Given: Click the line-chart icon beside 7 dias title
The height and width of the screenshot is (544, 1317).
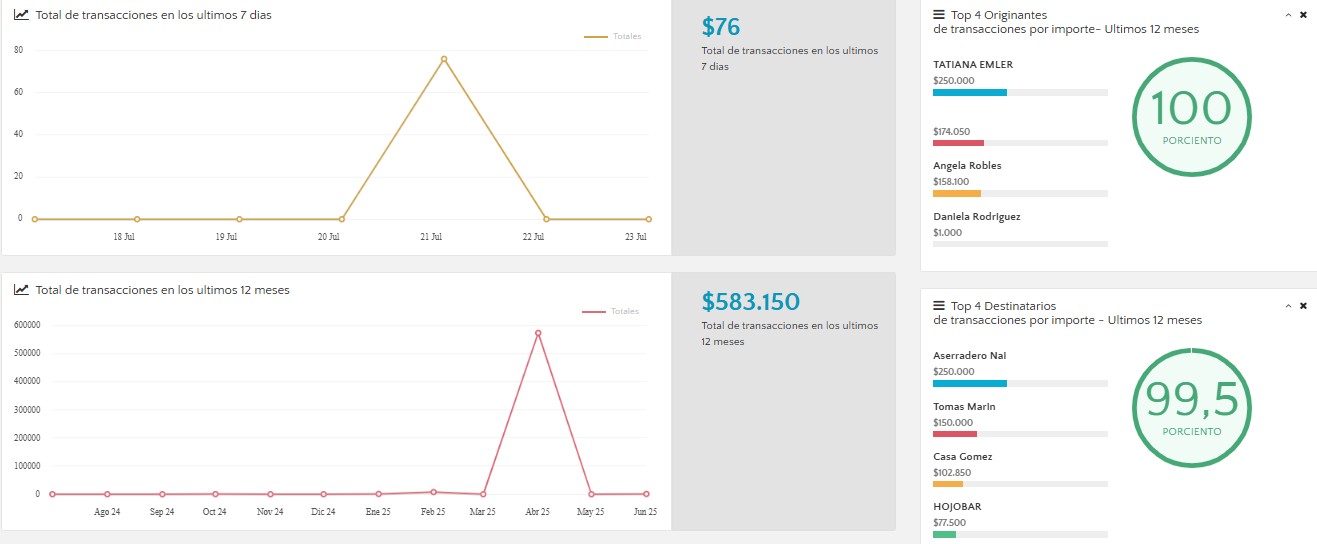Looking at the screenshot, I should point(21,15).
